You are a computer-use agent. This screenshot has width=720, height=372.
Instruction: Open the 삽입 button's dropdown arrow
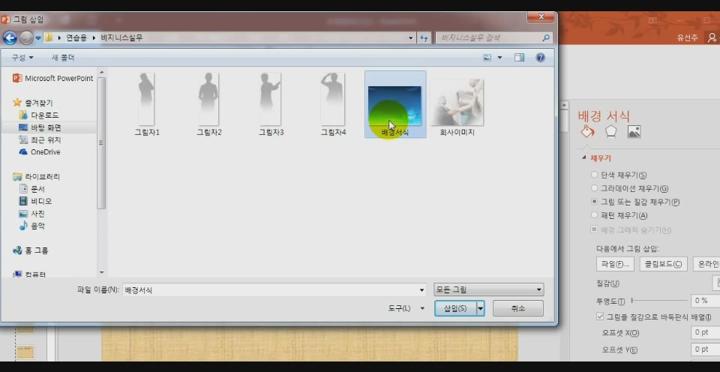click(x=480, y=309)
